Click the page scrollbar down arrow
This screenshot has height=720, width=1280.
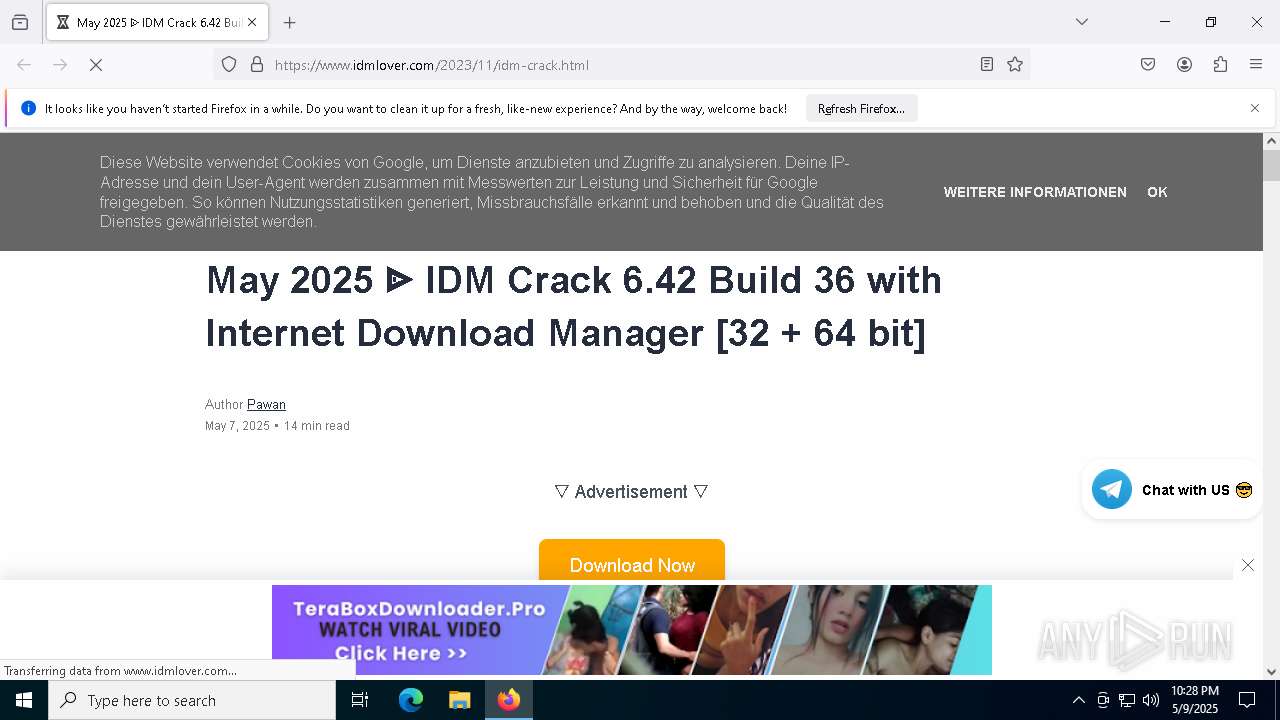click(1271, 672)
